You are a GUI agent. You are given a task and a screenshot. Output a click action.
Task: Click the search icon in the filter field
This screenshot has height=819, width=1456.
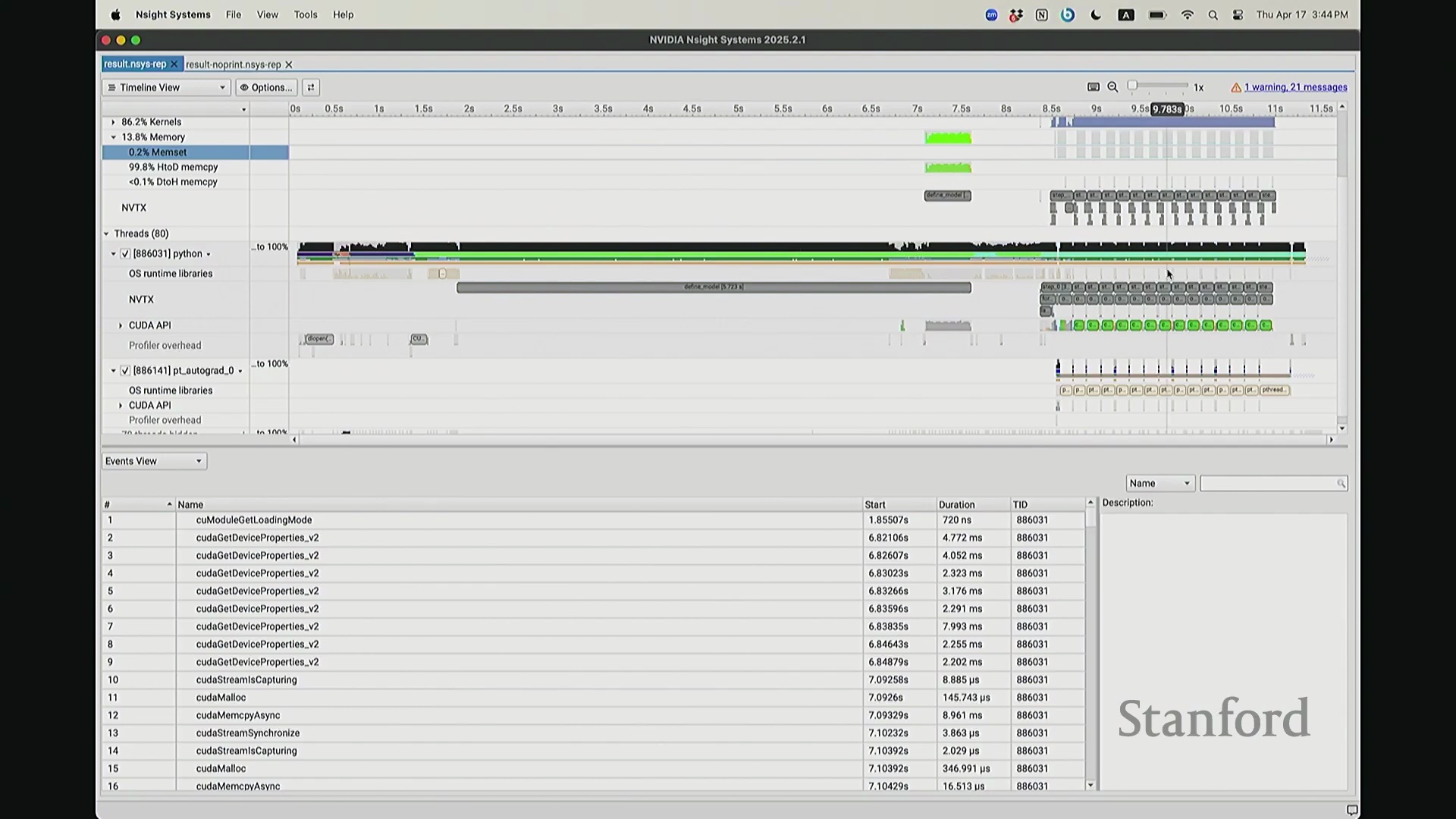[x=1341, y=484]
